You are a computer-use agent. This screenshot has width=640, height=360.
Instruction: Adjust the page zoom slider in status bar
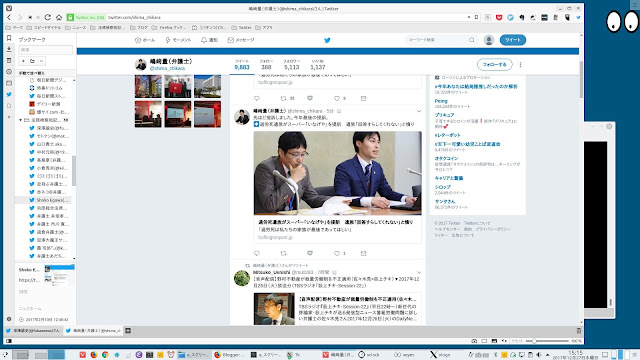[547, 341]
